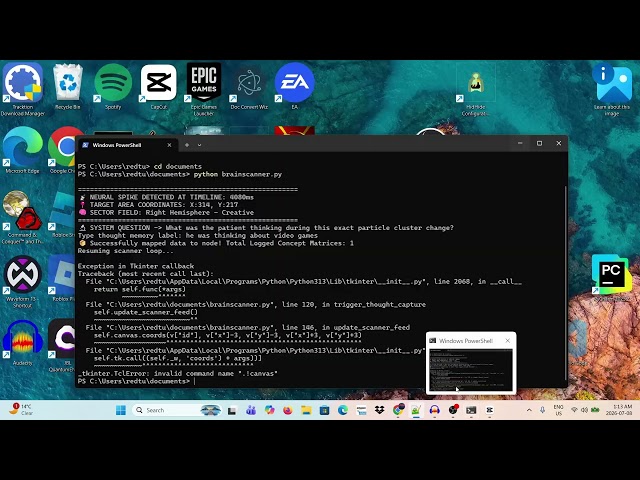
Task: Click the microphone tray icon
Action: click(x=542, y=410)
